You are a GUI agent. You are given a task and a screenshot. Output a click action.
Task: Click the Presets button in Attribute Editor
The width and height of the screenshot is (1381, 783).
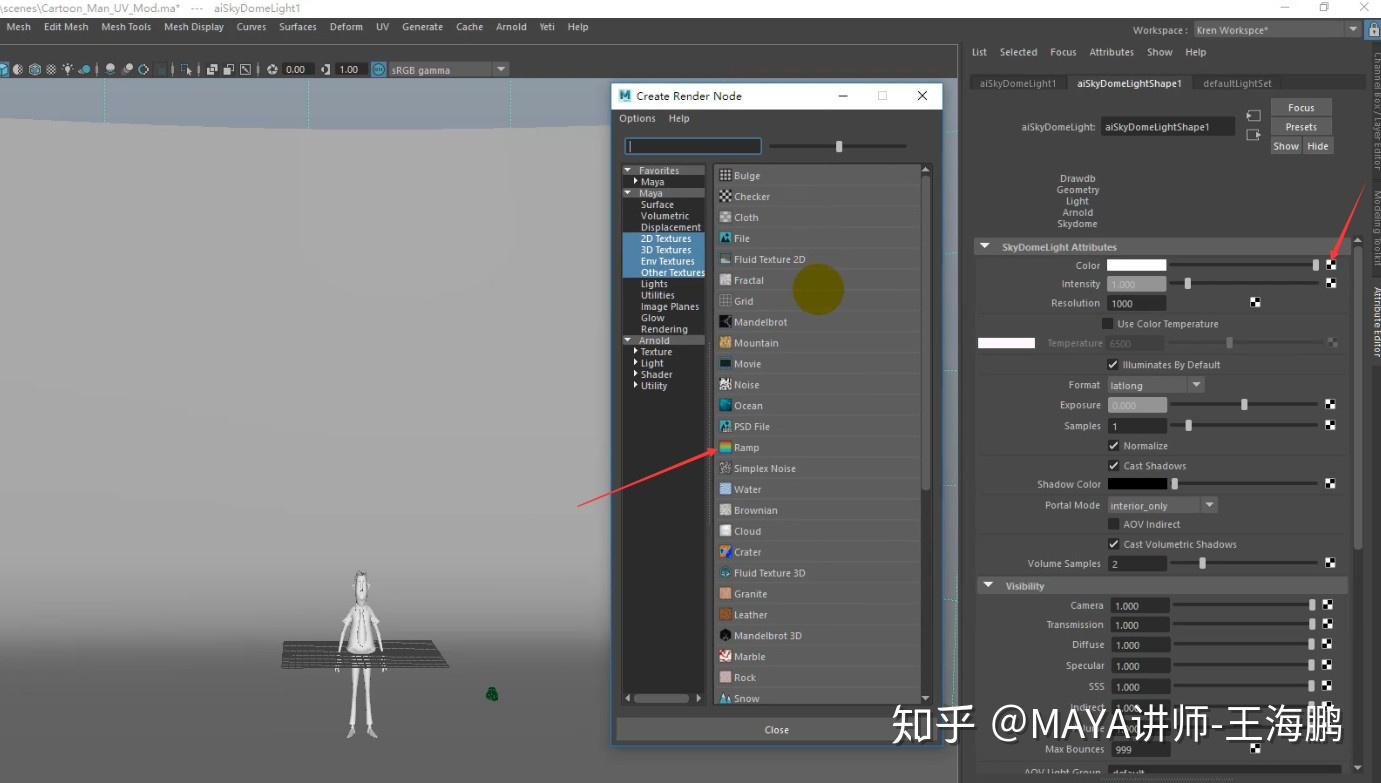click(1300, 126)
